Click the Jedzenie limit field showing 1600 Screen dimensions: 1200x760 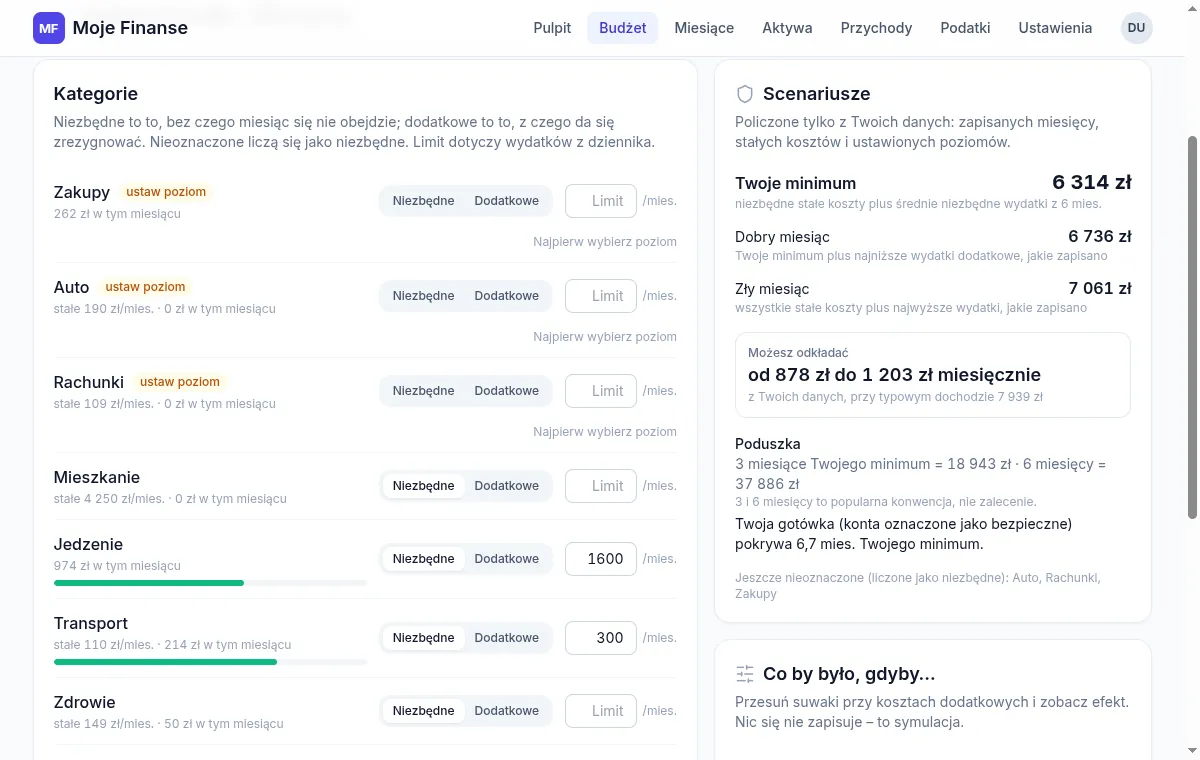pyautogui.click(x=601, y=559)
